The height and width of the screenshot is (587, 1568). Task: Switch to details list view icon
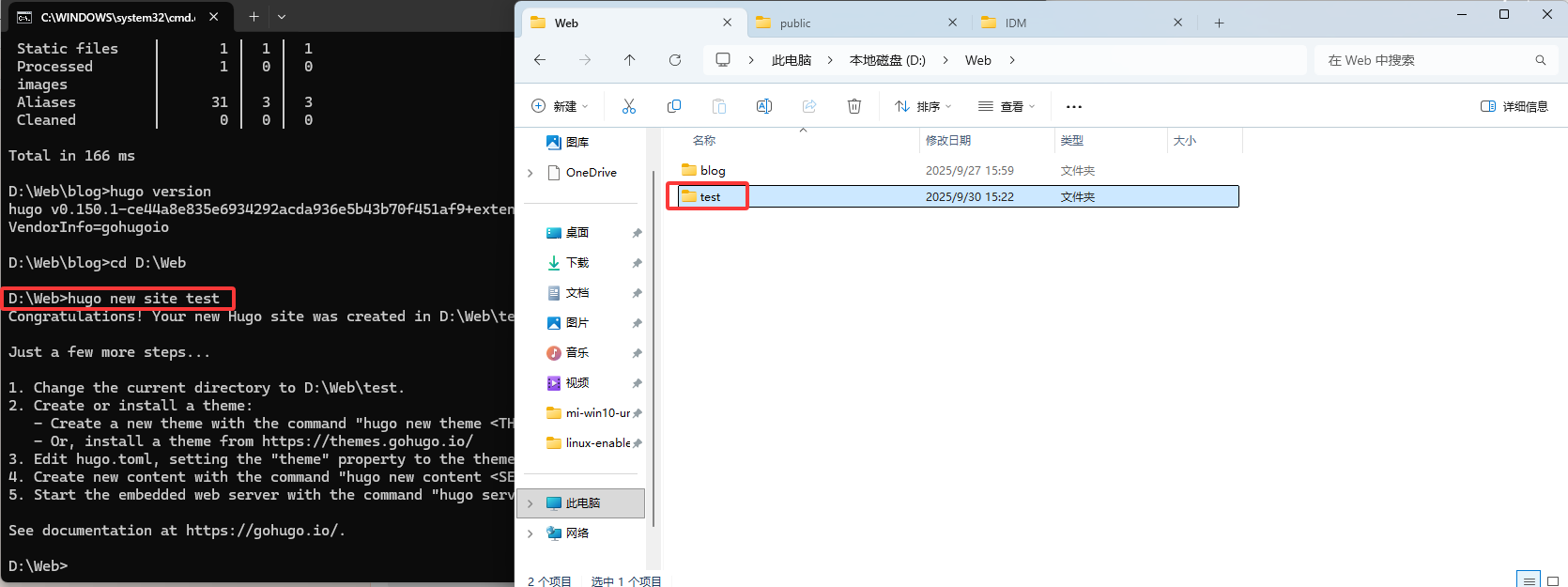[x=1529, y=580]
